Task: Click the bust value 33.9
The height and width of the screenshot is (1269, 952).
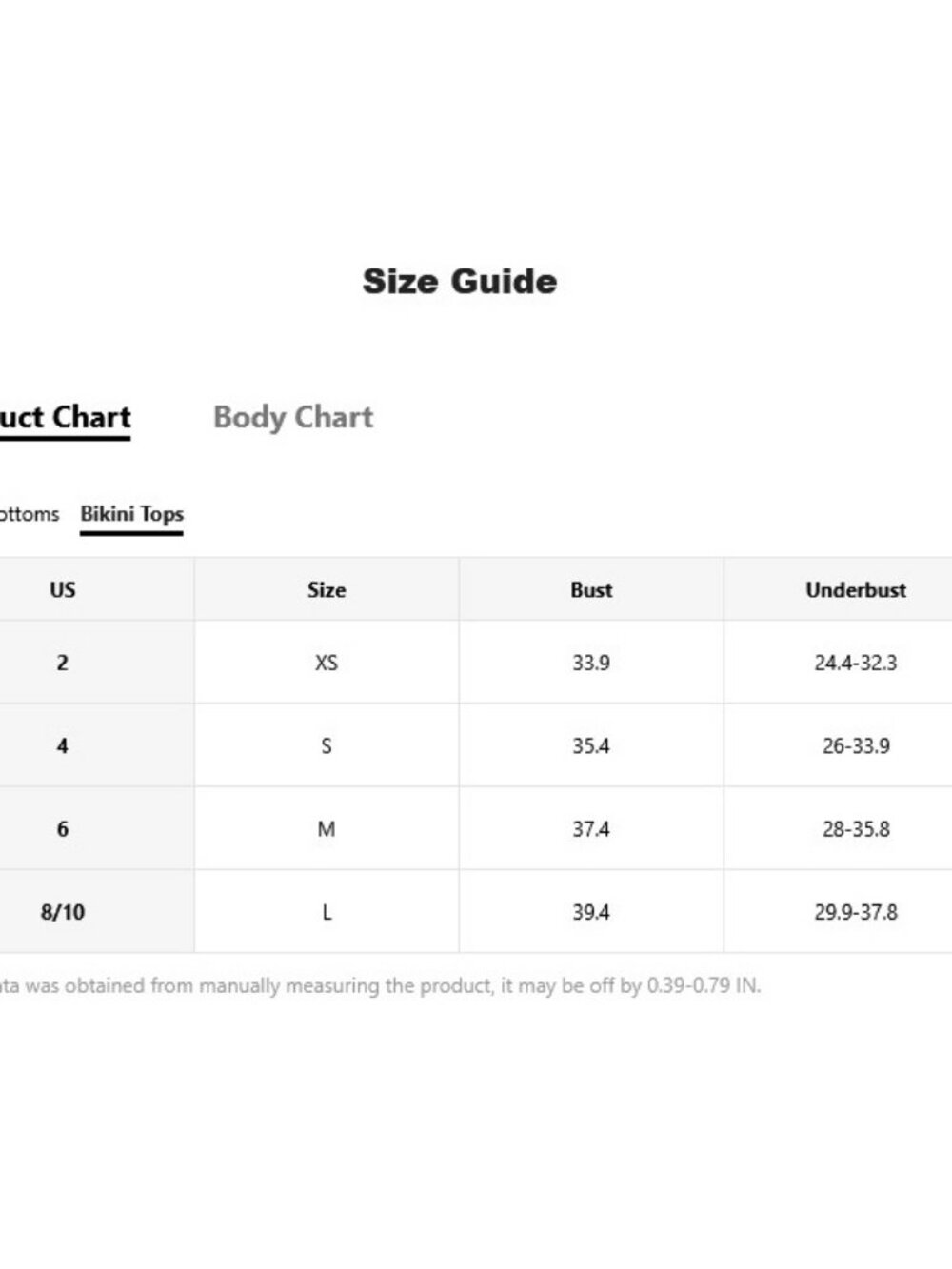Action: pyautogui.click(x=591, y=663)
